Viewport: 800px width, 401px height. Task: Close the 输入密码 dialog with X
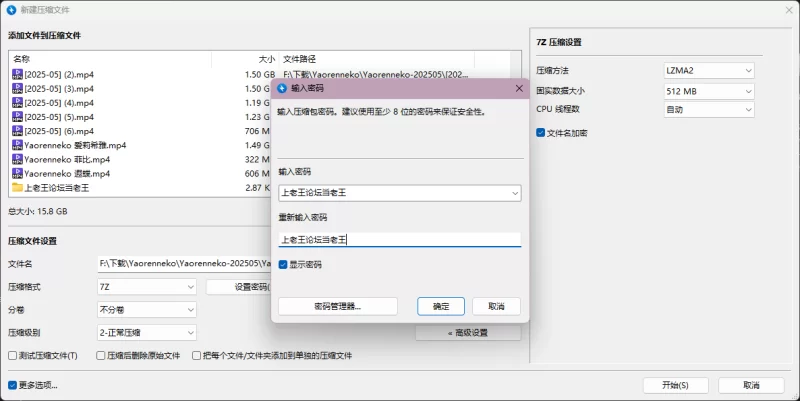coord(518,88)
